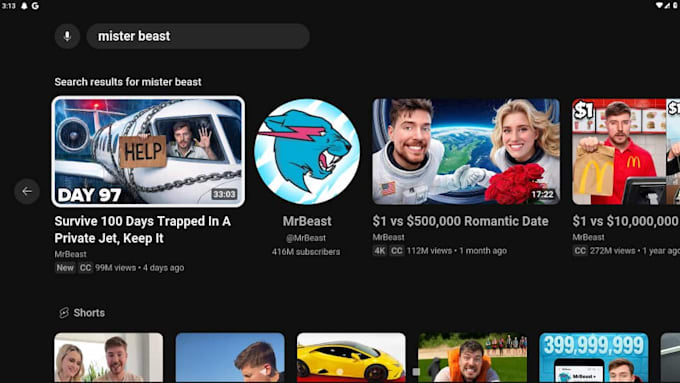Click the CC badge beside '272M views'
Image resolution: width=680 pixels, height=383 pixels.
point(580,251)
